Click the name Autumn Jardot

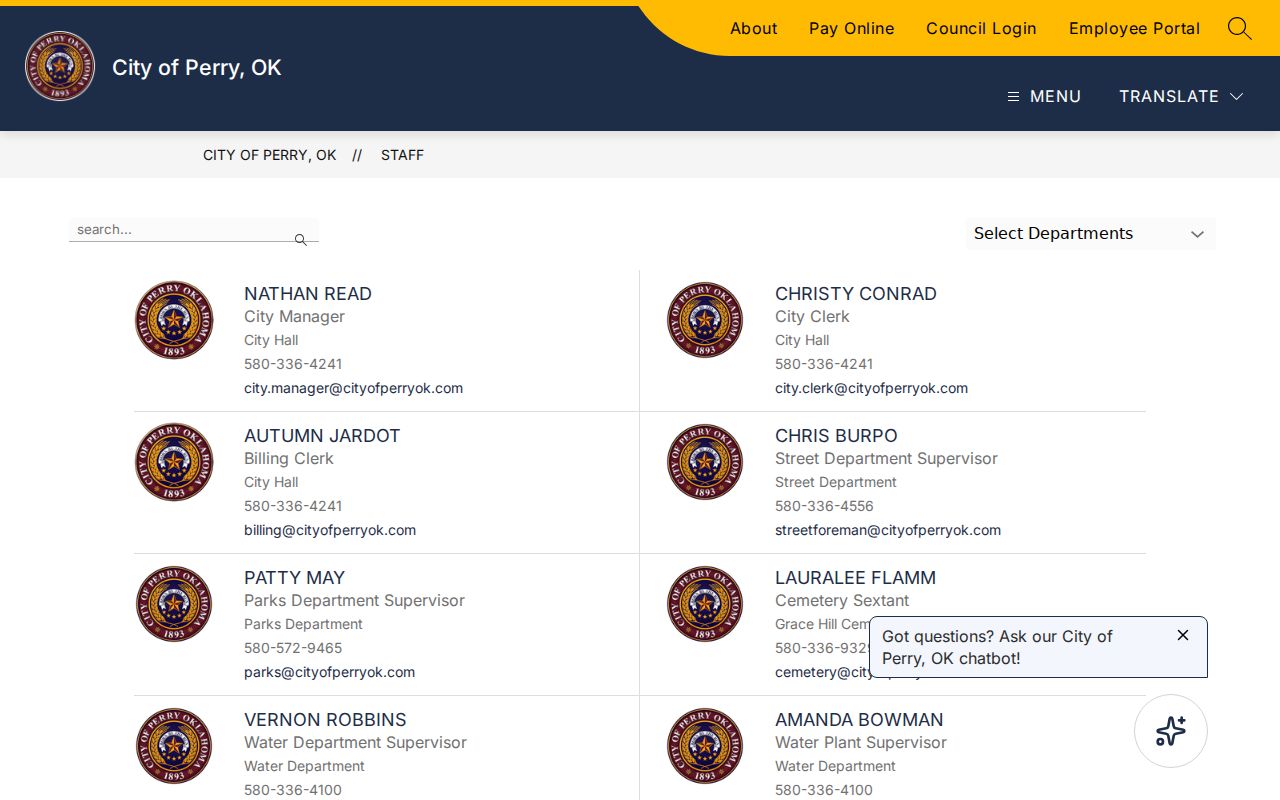click(x=322, y=435)
